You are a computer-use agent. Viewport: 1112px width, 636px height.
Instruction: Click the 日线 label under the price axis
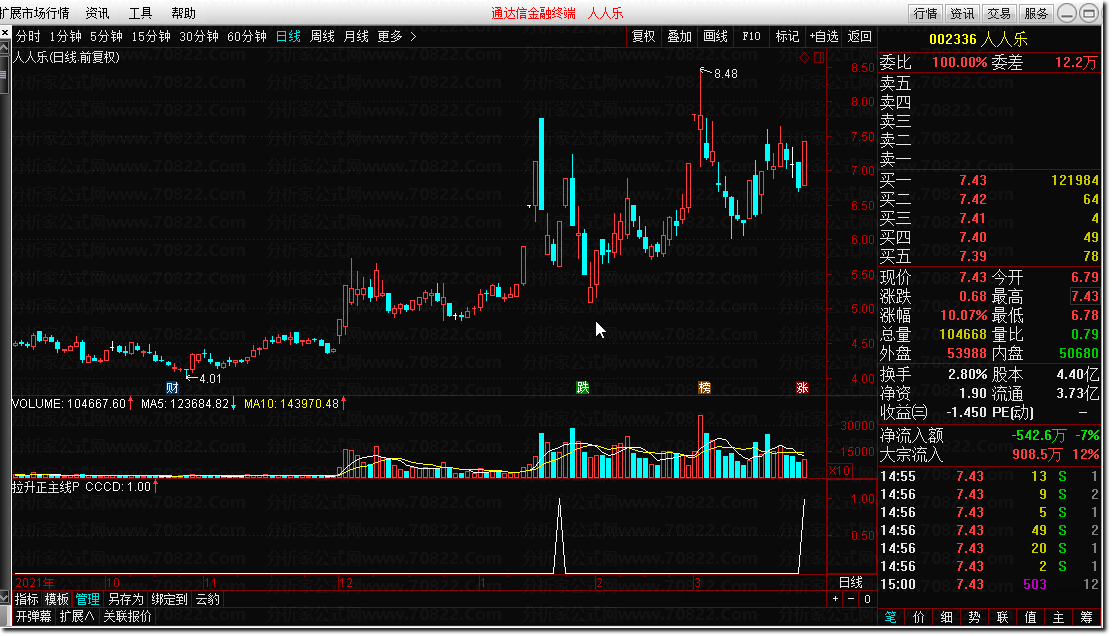(x=851, y=582)
